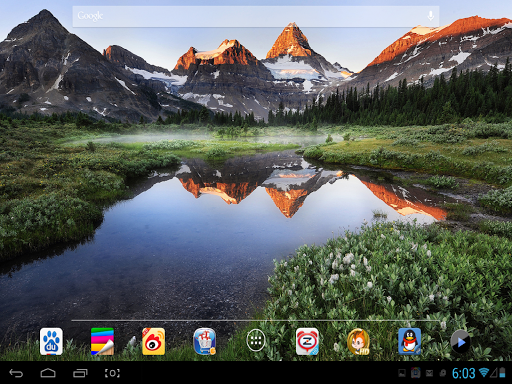Launch the QQ penguin app
Viewport: 512px width, 384px height.
[409, 341]
